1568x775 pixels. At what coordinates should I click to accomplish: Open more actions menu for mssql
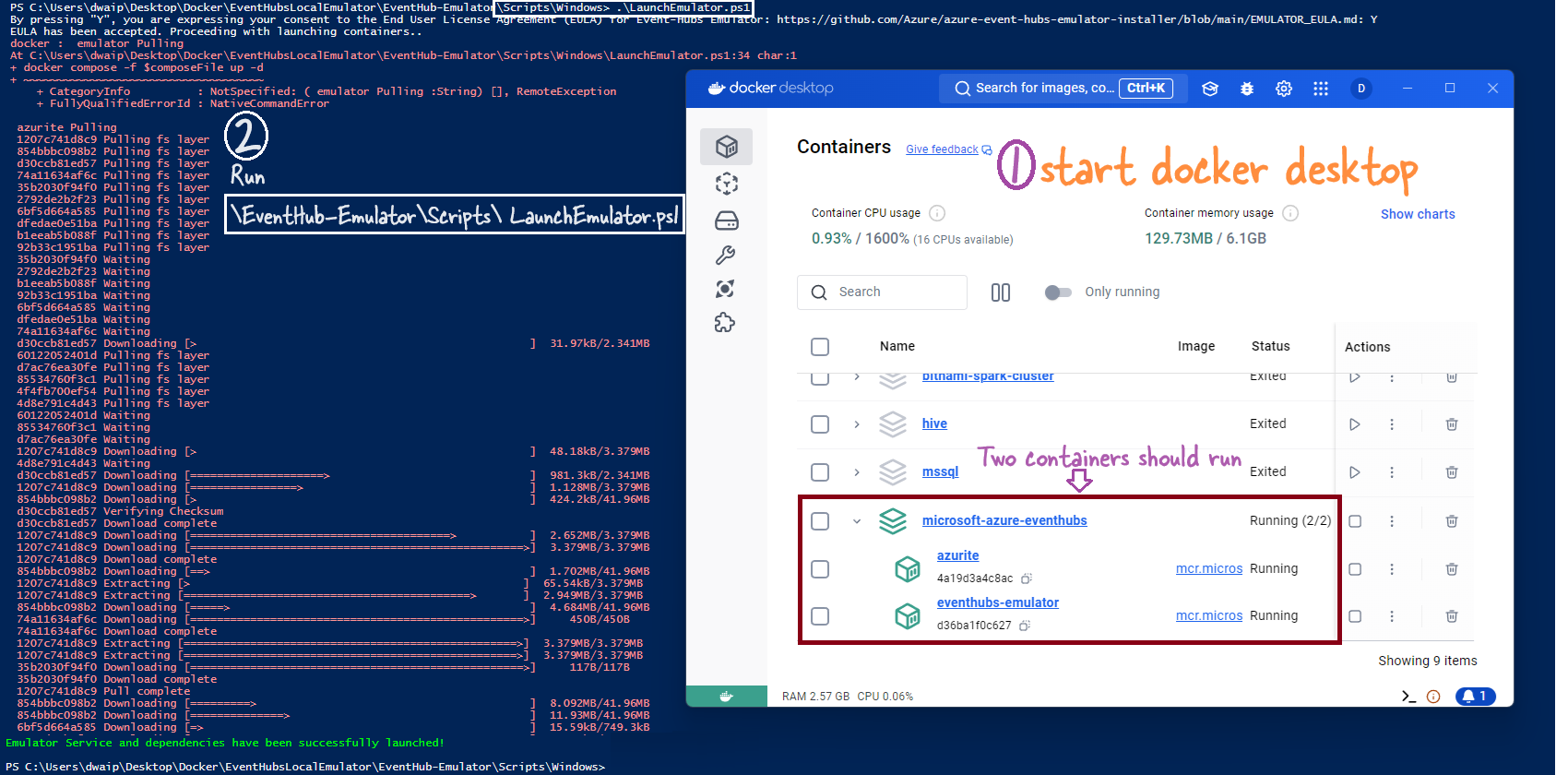tap(1392, 472)
